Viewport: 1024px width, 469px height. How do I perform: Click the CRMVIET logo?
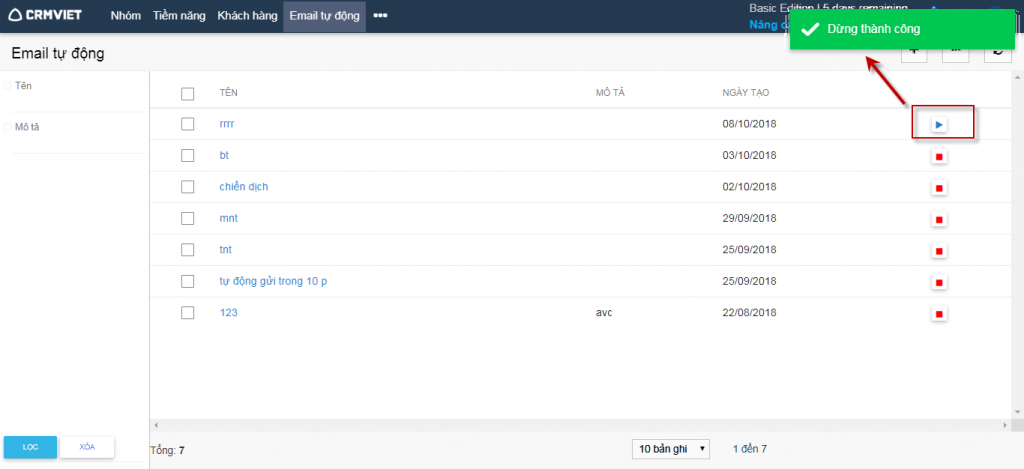[46, 16]
